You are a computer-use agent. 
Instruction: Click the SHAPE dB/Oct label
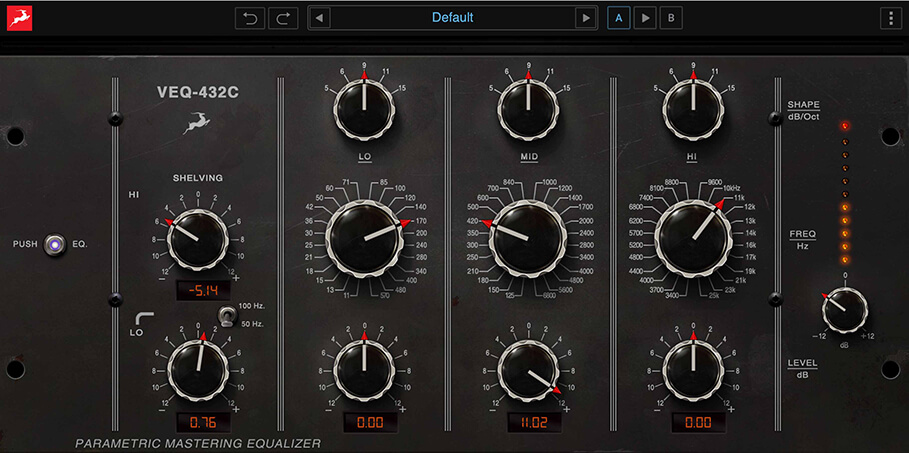803,110
